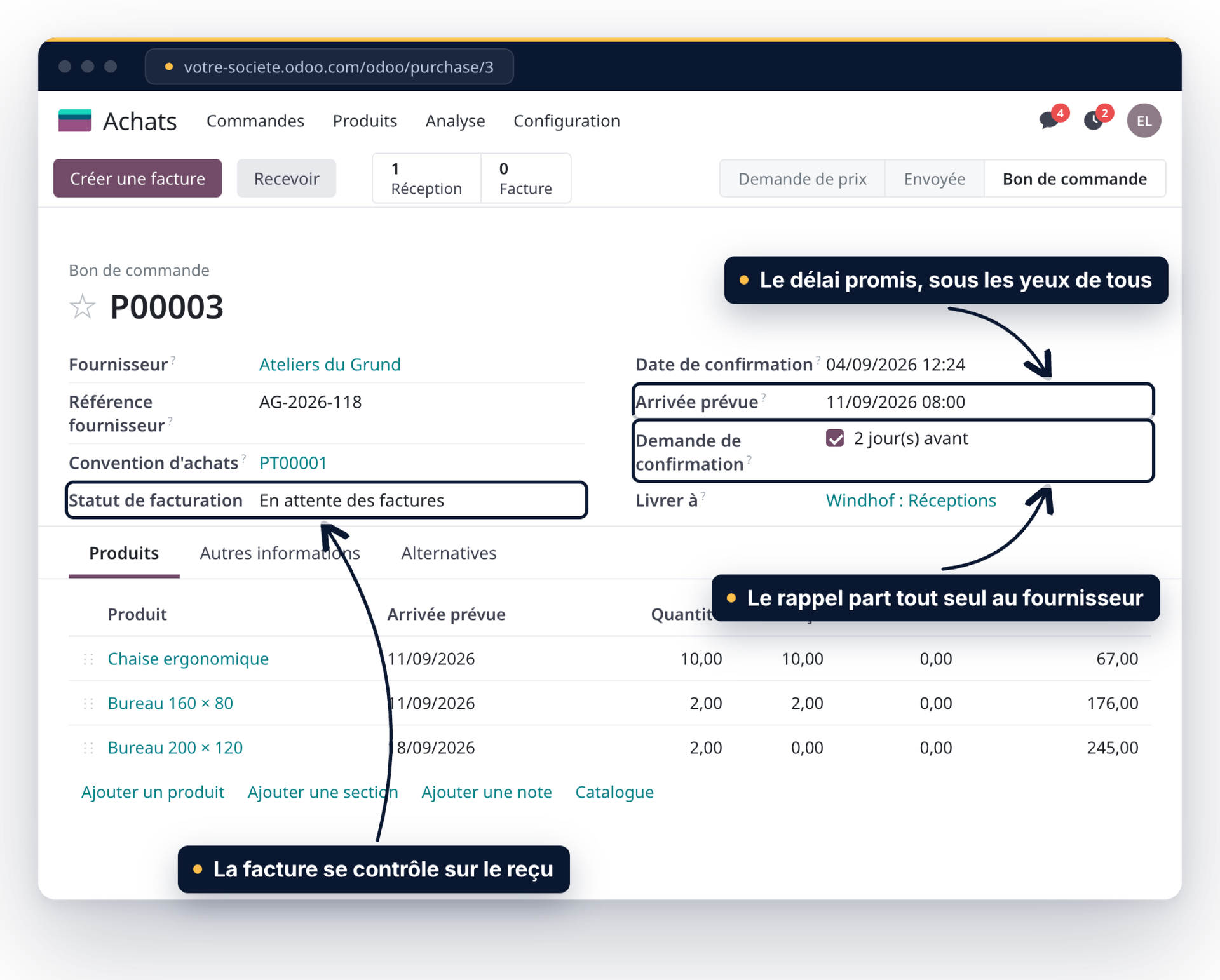Click Créer une facture button
1220x980 pixels.
(137, 178)
